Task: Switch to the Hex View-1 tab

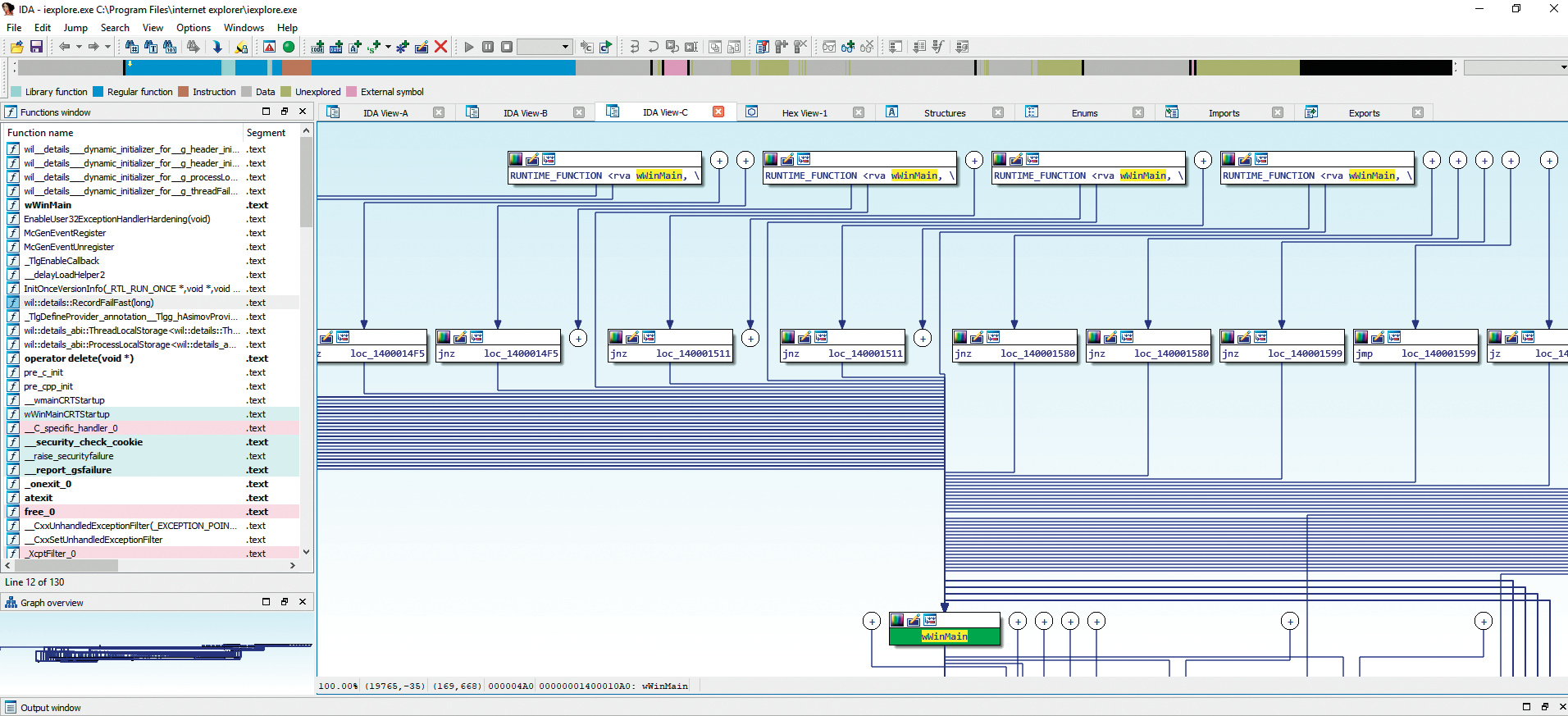Action: 804,113
